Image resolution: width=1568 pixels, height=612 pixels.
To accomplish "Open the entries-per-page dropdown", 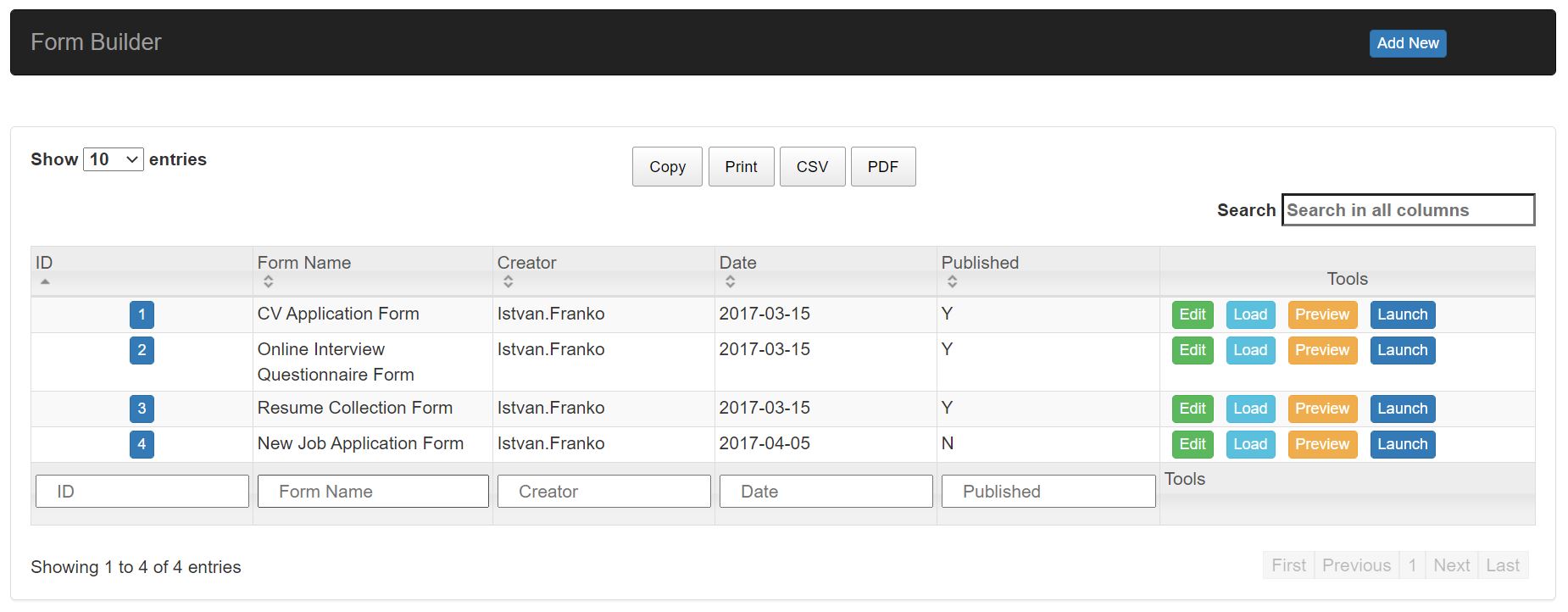I will (114, 159).
